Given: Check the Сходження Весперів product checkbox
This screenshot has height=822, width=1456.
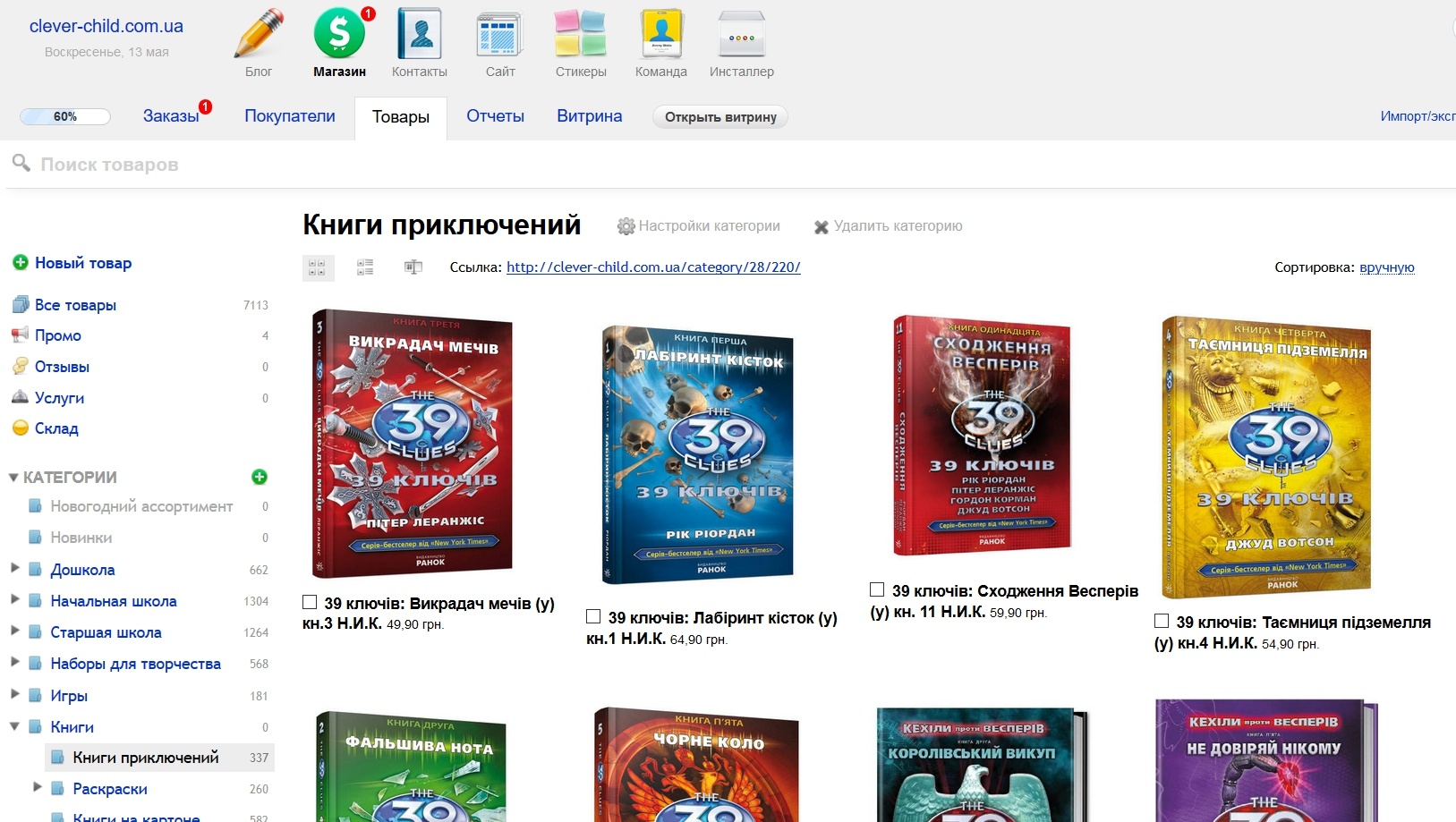Looking at the screenshot, I should pos(877,589).
